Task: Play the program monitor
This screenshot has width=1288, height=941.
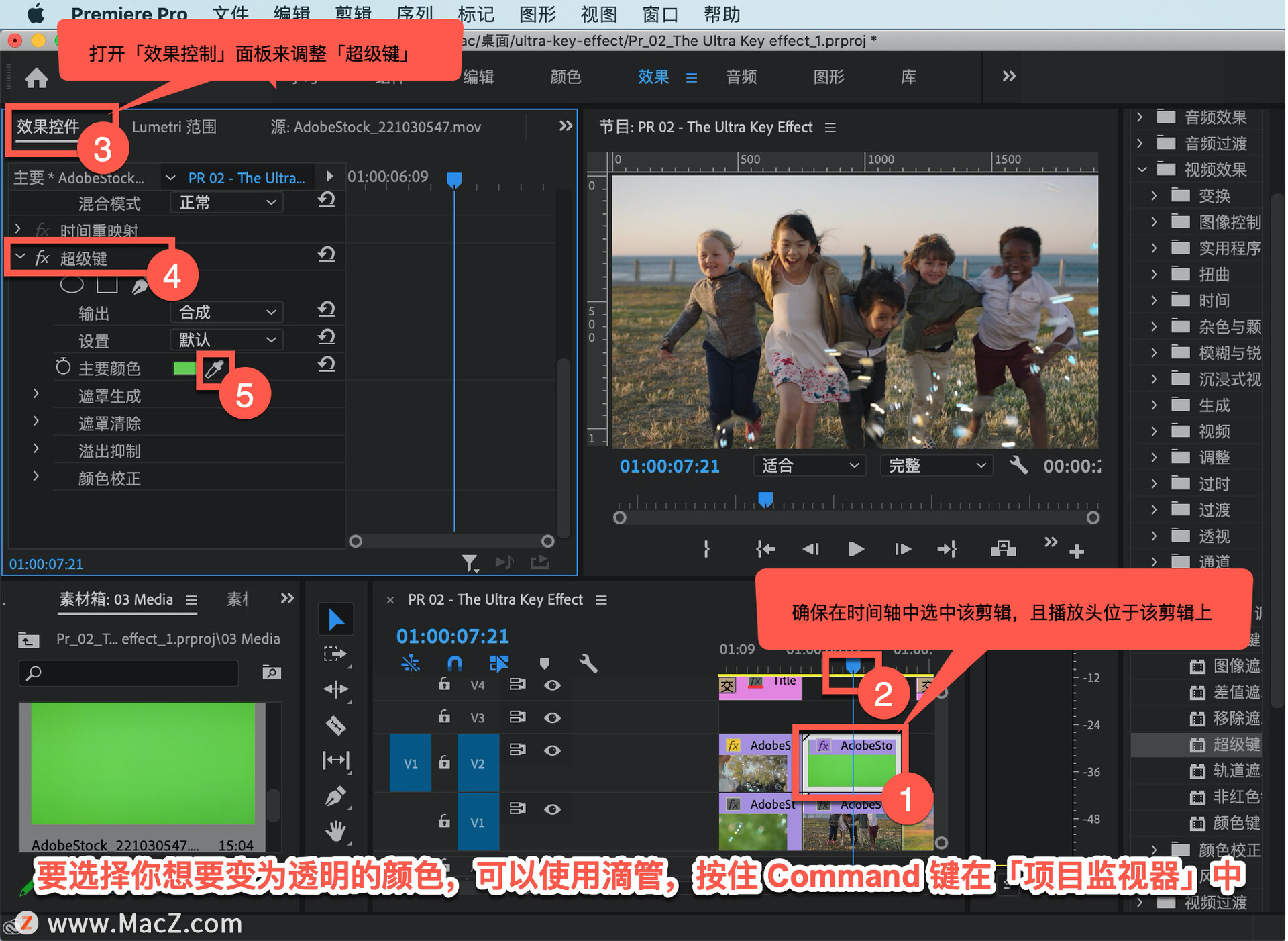Action: (855, 550)
